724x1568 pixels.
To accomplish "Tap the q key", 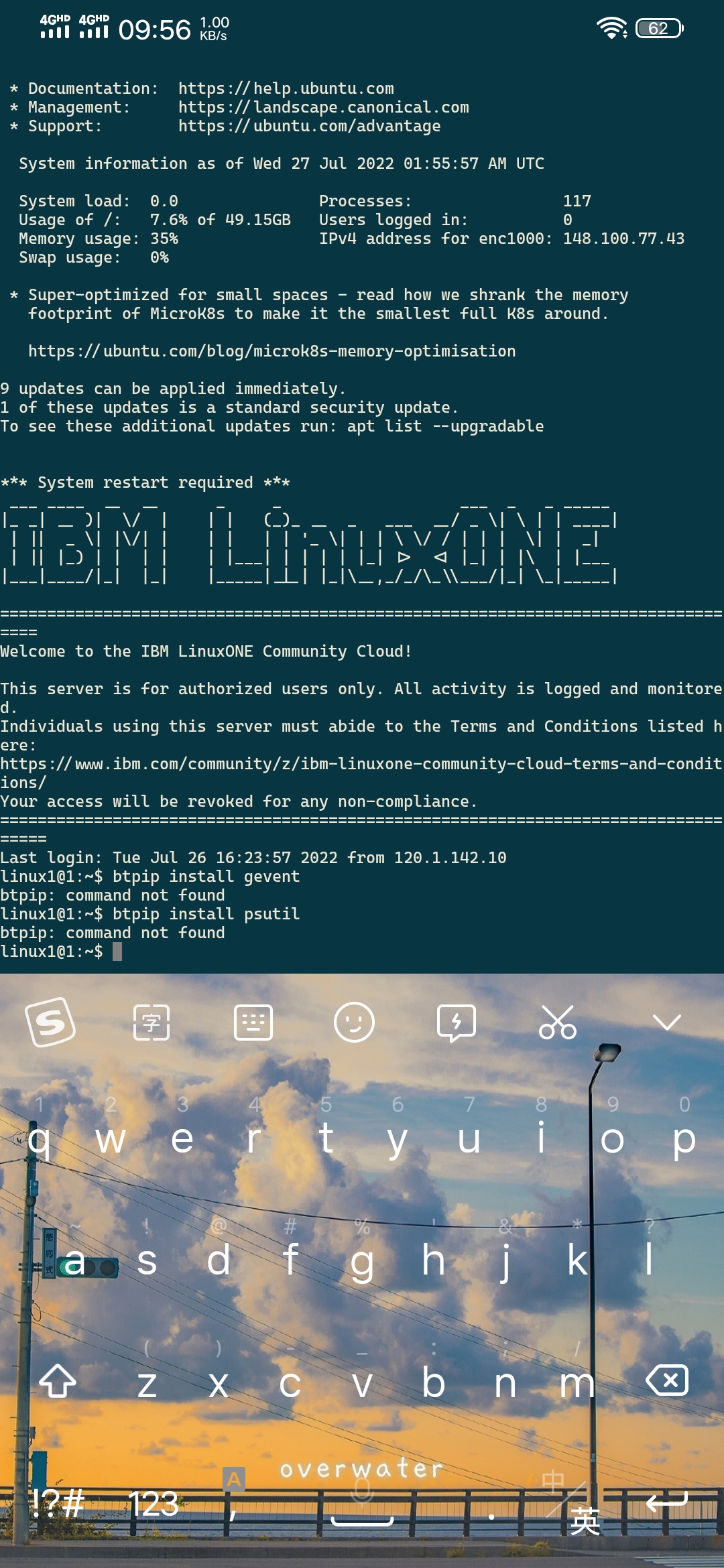I will (x=40, y=1139).
